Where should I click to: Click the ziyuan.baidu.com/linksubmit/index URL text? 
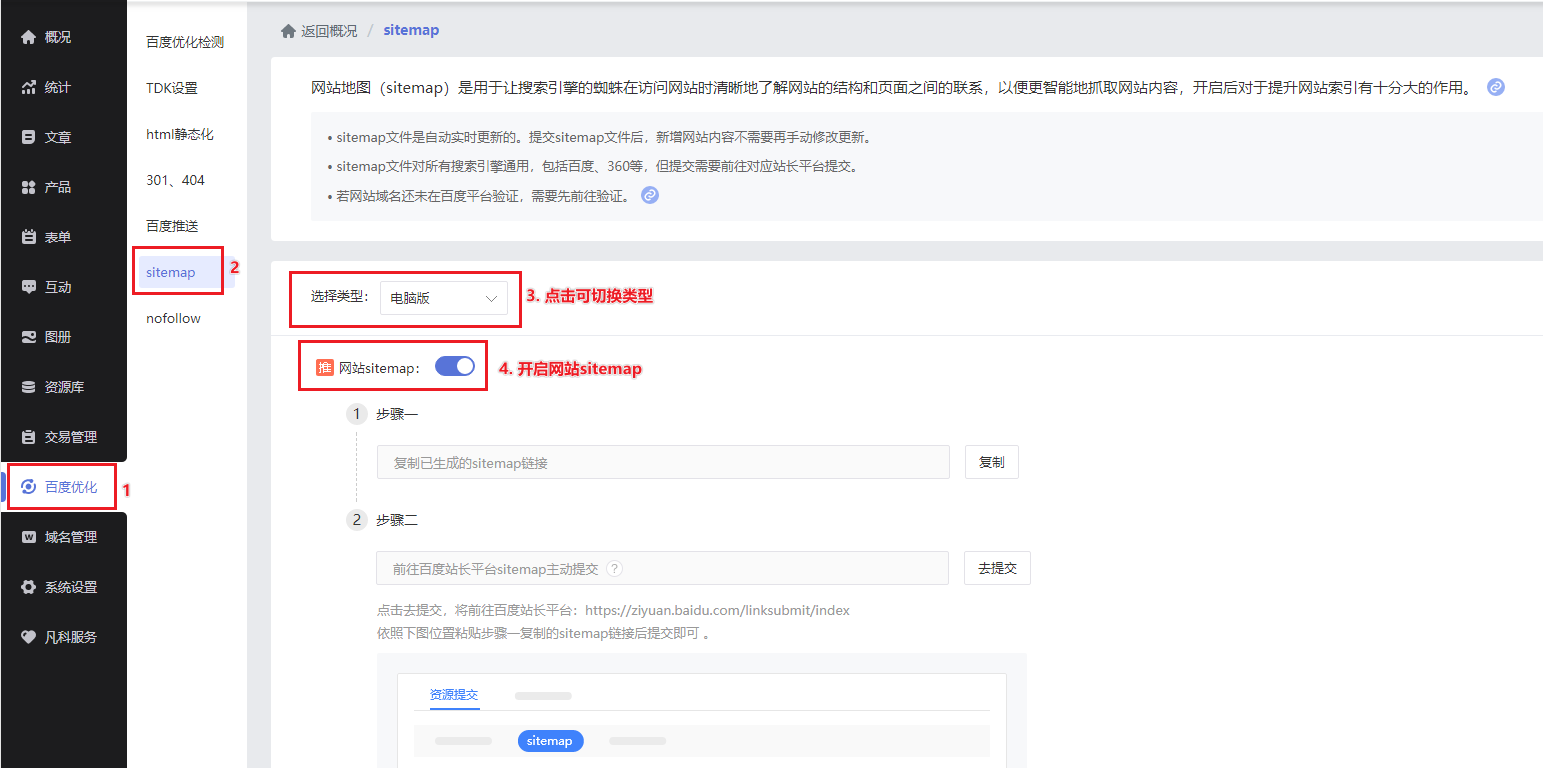click(717, 610)
